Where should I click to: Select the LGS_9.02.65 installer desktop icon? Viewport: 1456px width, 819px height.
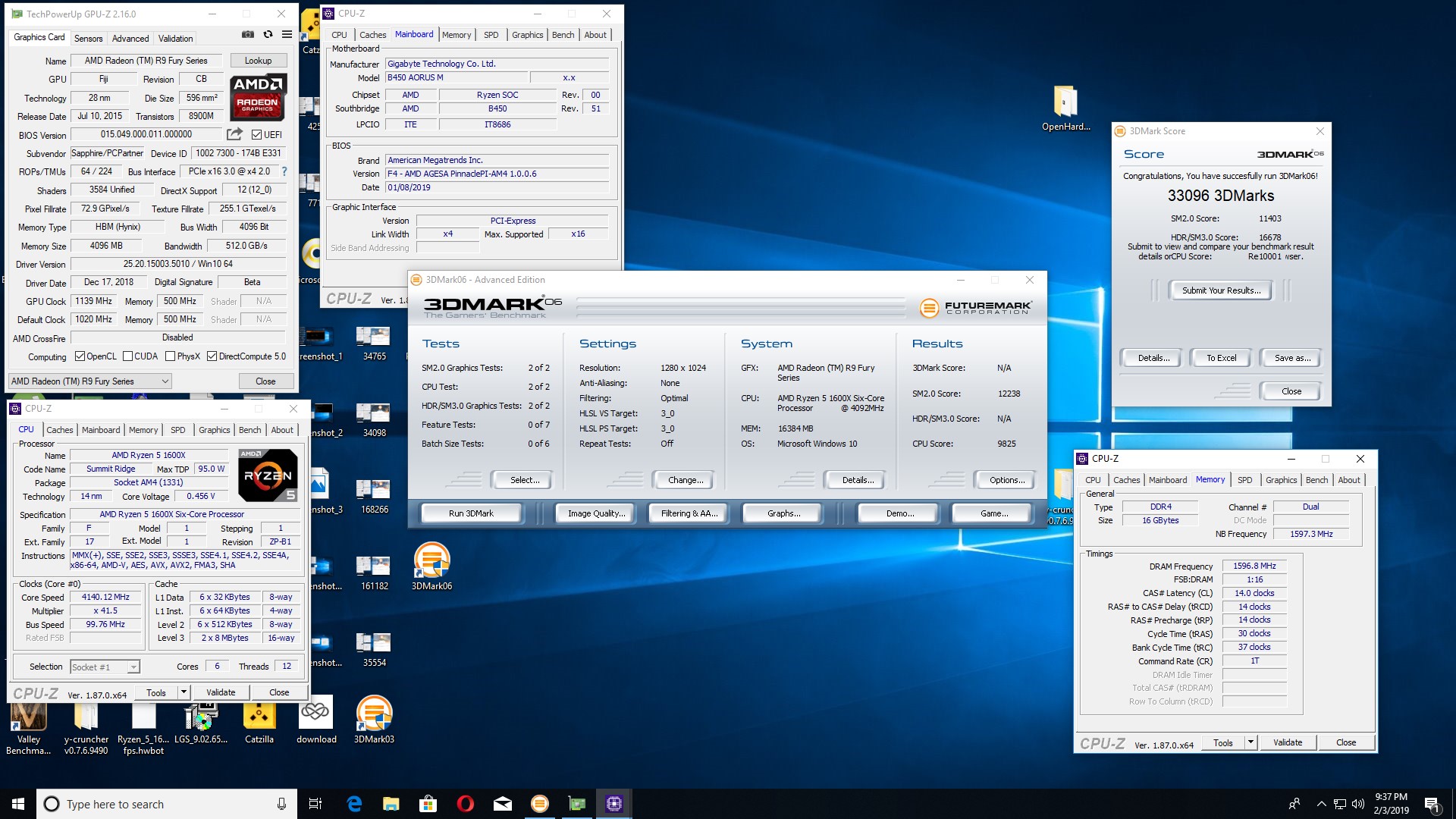click(x=201, y=722)
